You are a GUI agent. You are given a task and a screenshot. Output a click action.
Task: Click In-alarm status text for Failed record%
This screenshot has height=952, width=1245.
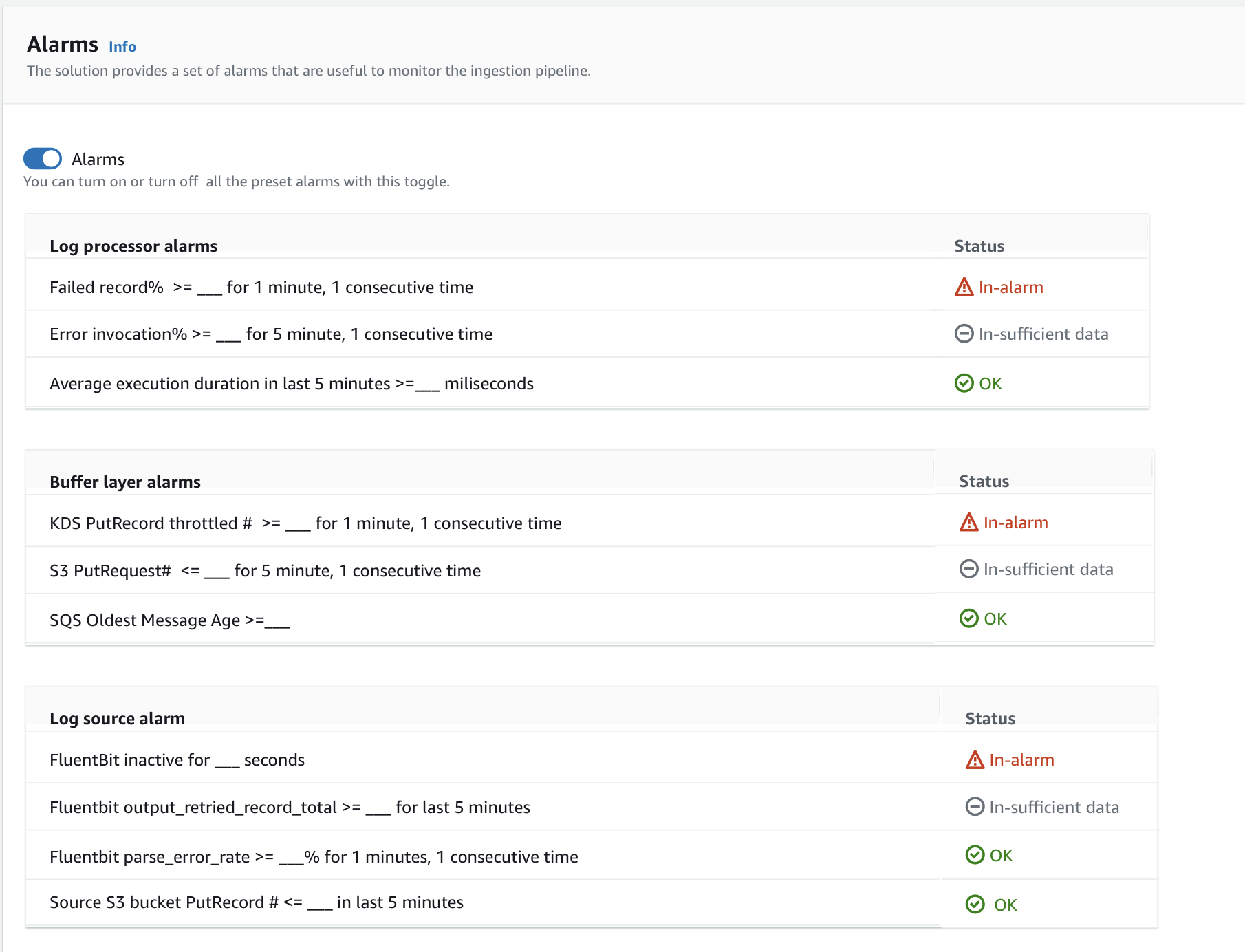(x=1010, y=288)
